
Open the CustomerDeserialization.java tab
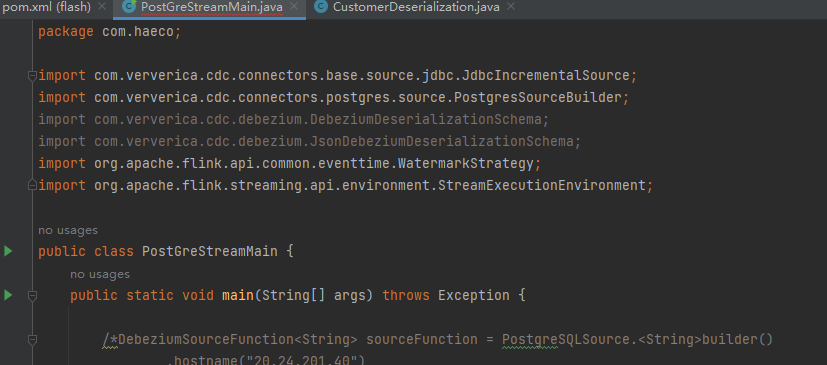[416, 7]
